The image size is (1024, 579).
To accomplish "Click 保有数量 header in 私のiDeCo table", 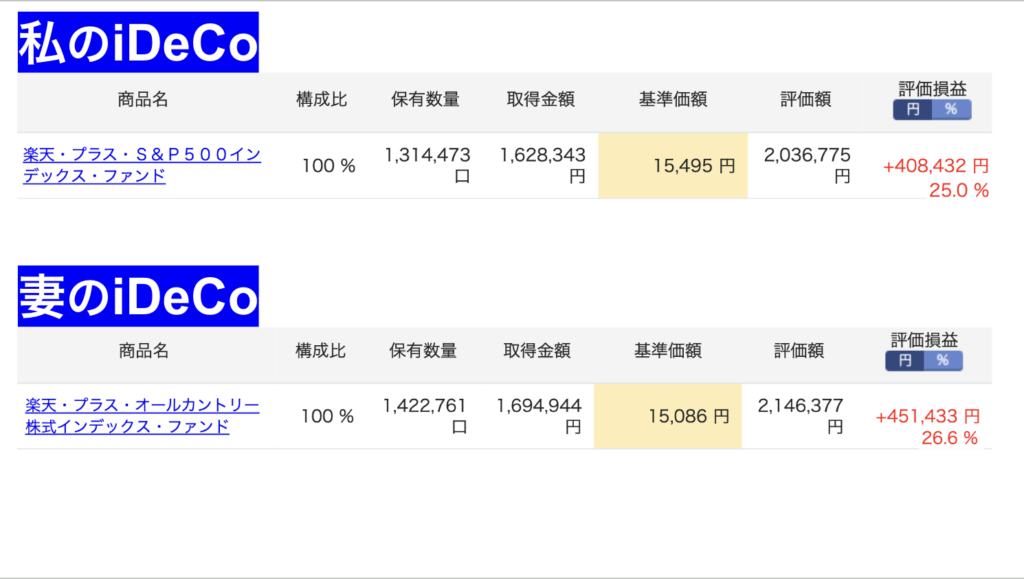I will pyautogui.click(x=426, y=100).
